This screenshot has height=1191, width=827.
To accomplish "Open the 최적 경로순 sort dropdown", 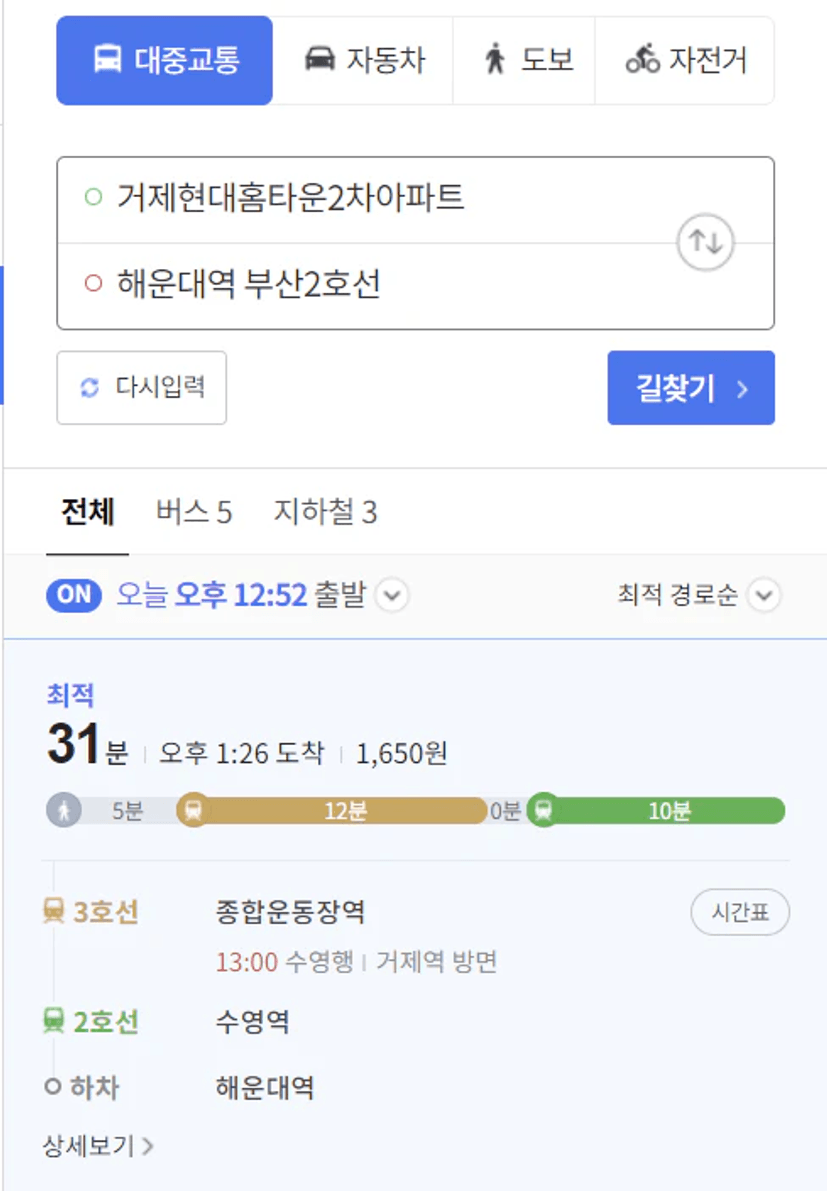I will click(699, 595).
